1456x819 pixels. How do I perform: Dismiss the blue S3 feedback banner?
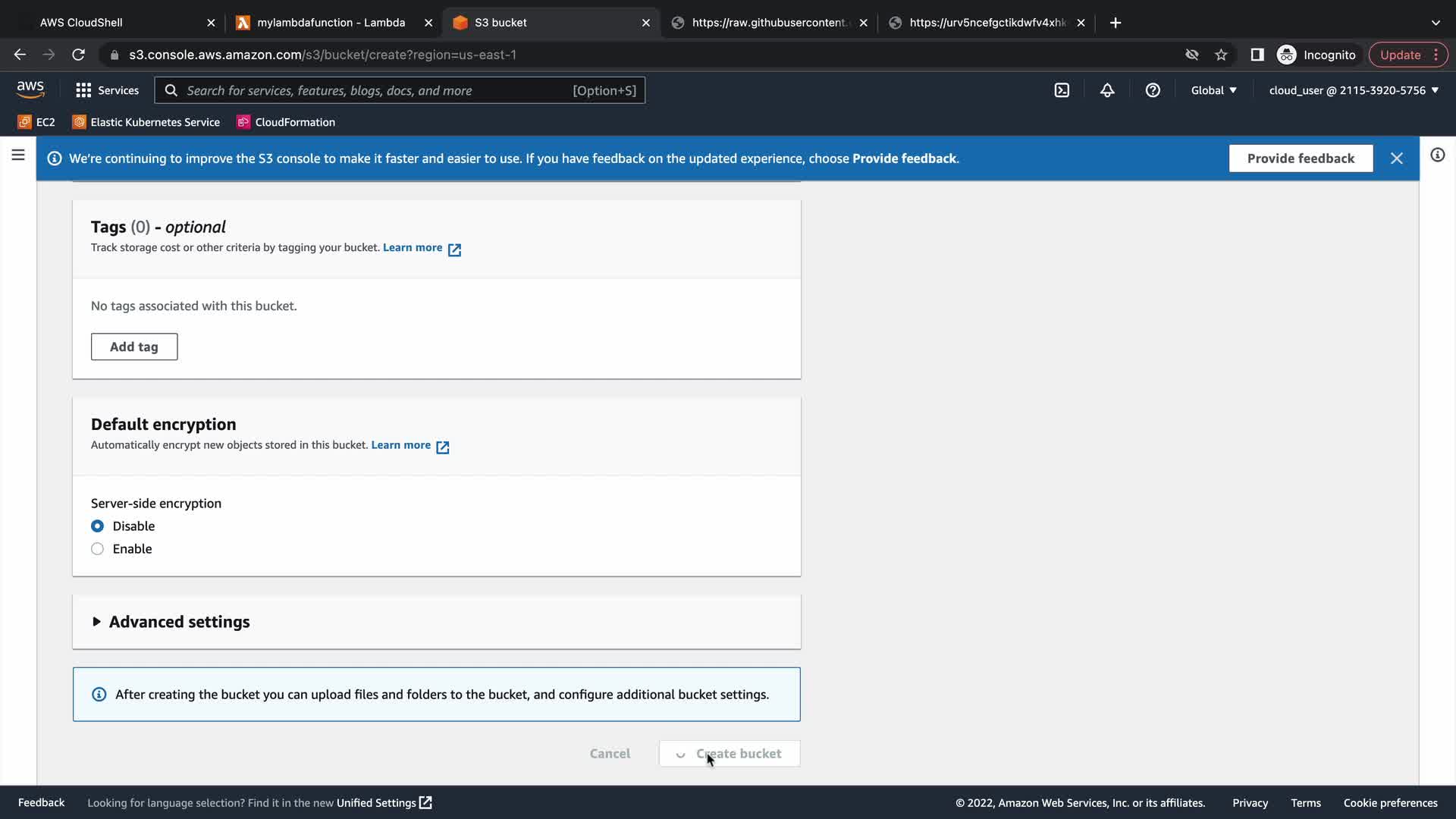[x=1396, y=158]
